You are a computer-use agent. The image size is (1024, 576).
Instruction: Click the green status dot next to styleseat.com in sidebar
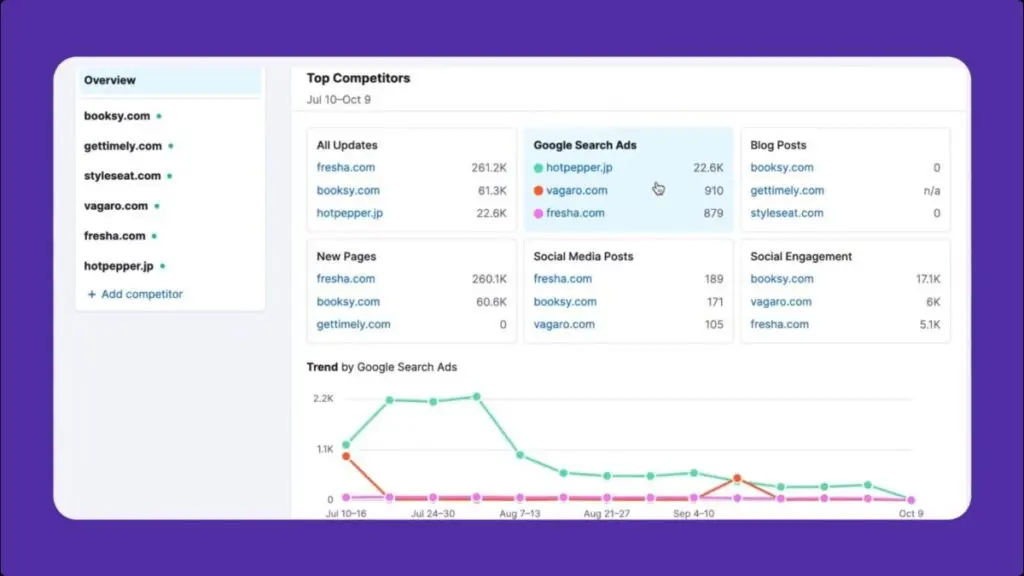(x=170, y=176)
